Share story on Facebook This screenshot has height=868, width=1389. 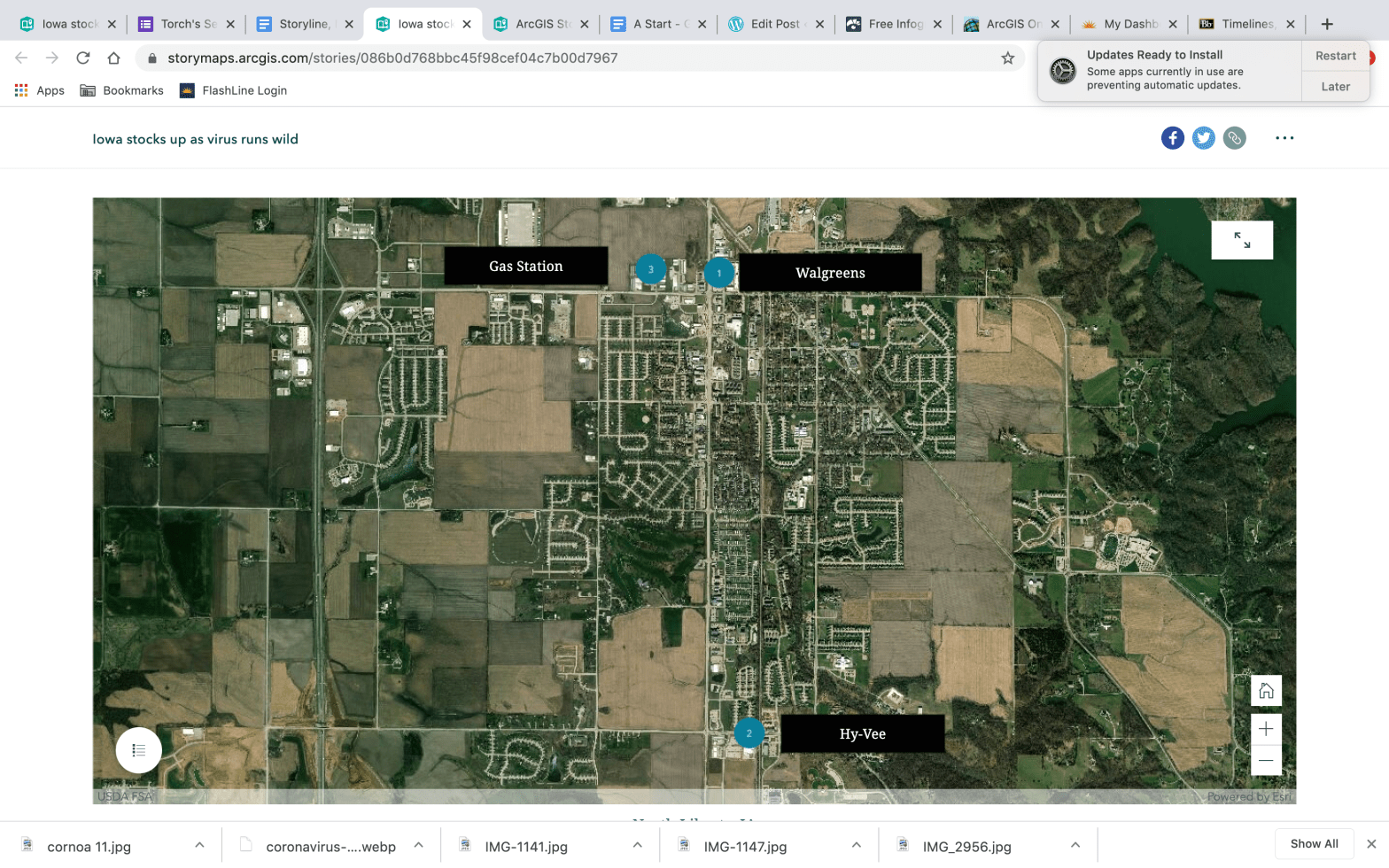[x=1172, y=138]
